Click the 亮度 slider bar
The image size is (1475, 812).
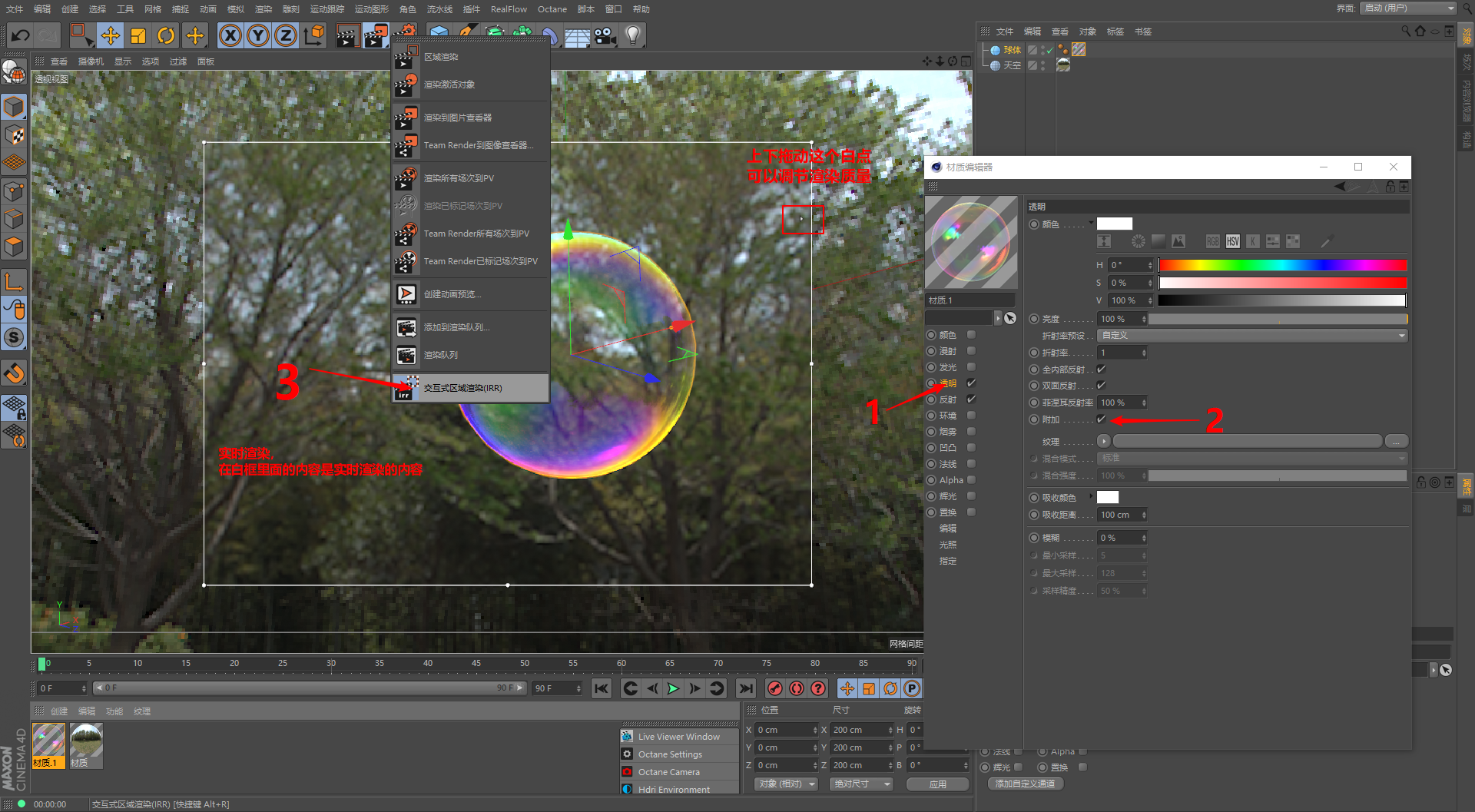1278,319
